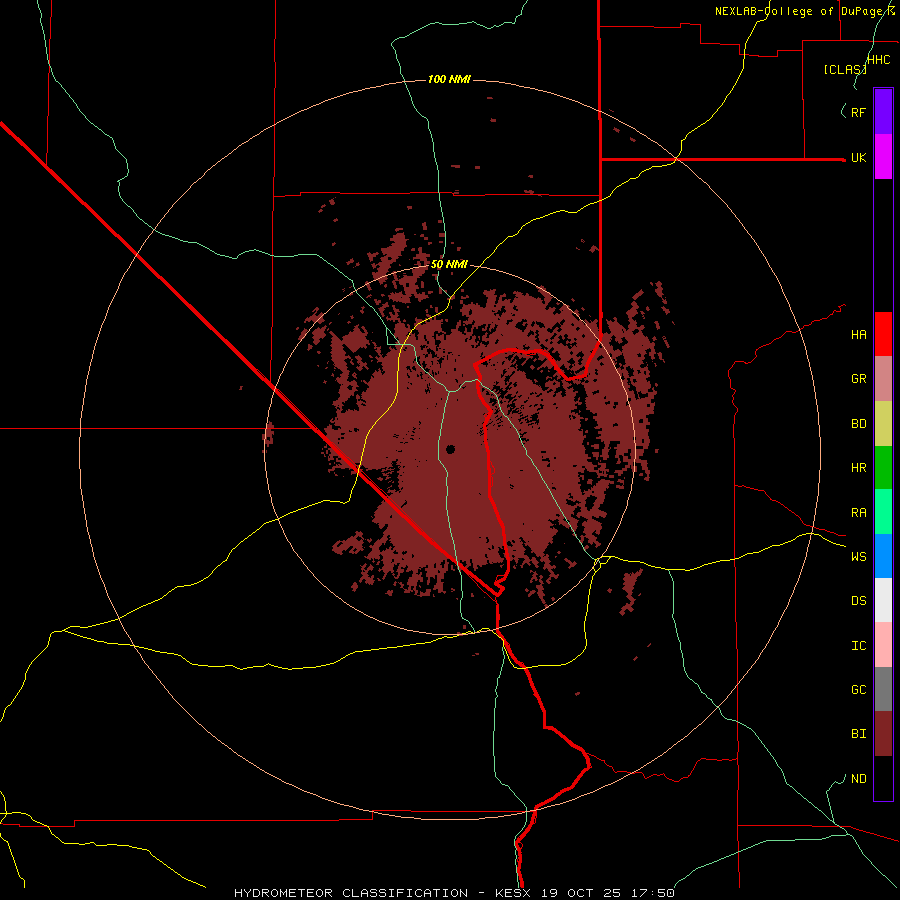Click the BI brown legend block
Viewport: 900px width, 900px height.
(x=883, y=734)
